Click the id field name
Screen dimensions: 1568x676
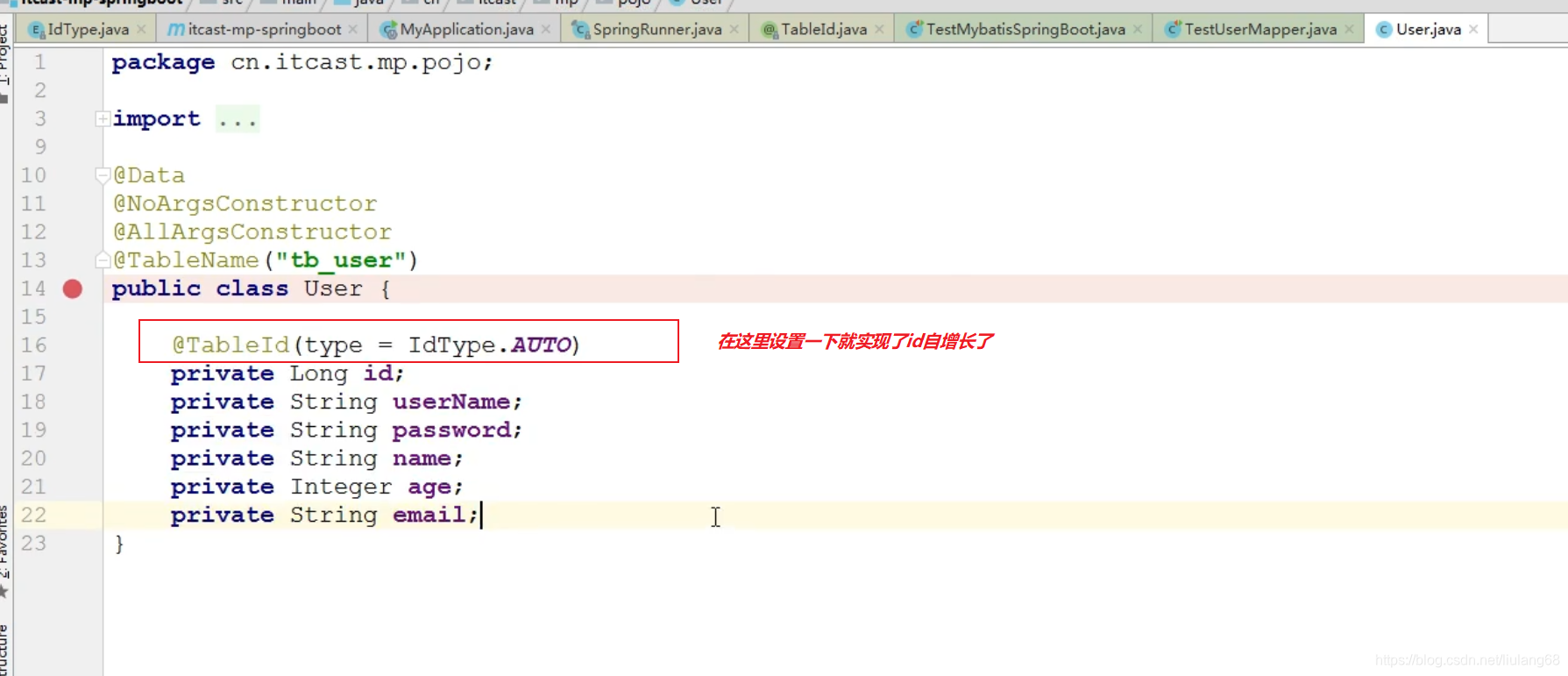pos(378,374)
